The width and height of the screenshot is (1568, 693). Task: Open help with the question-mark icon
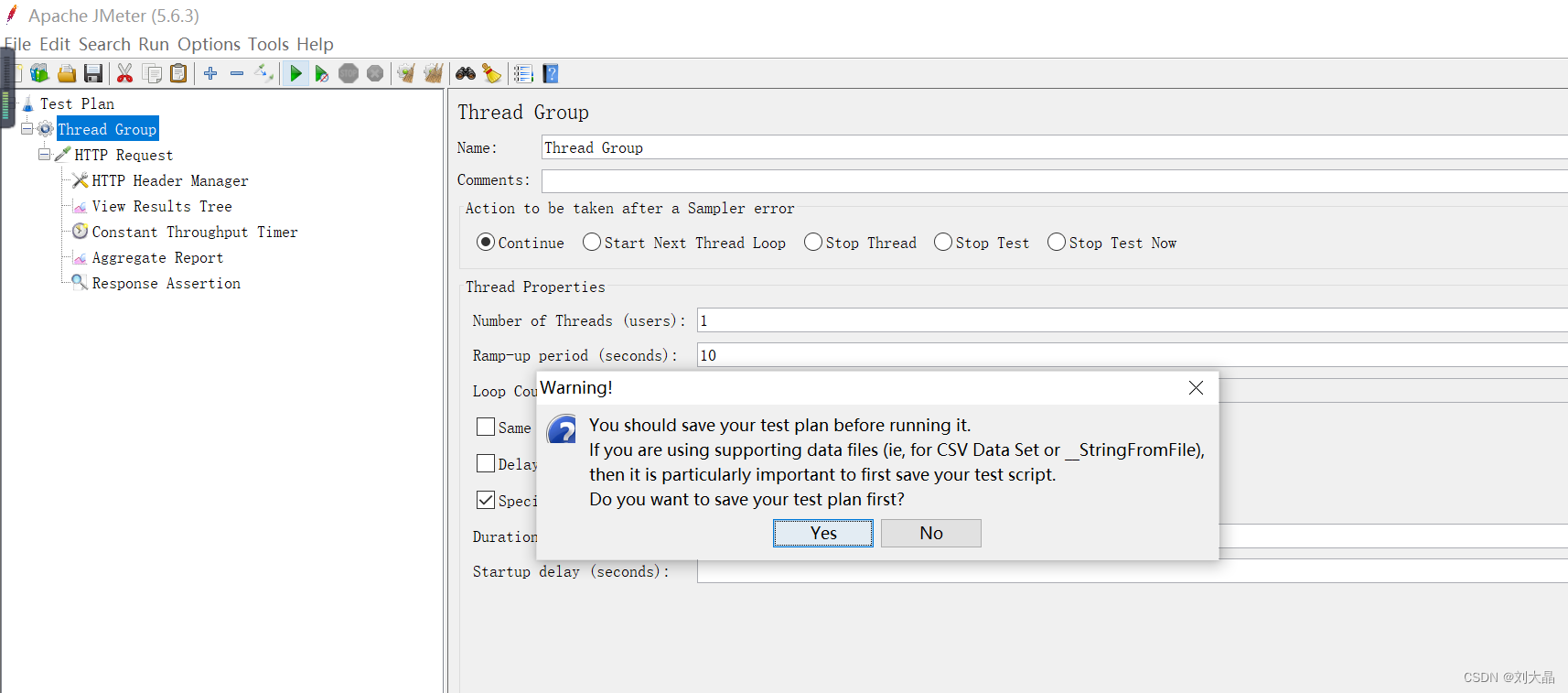551,73
